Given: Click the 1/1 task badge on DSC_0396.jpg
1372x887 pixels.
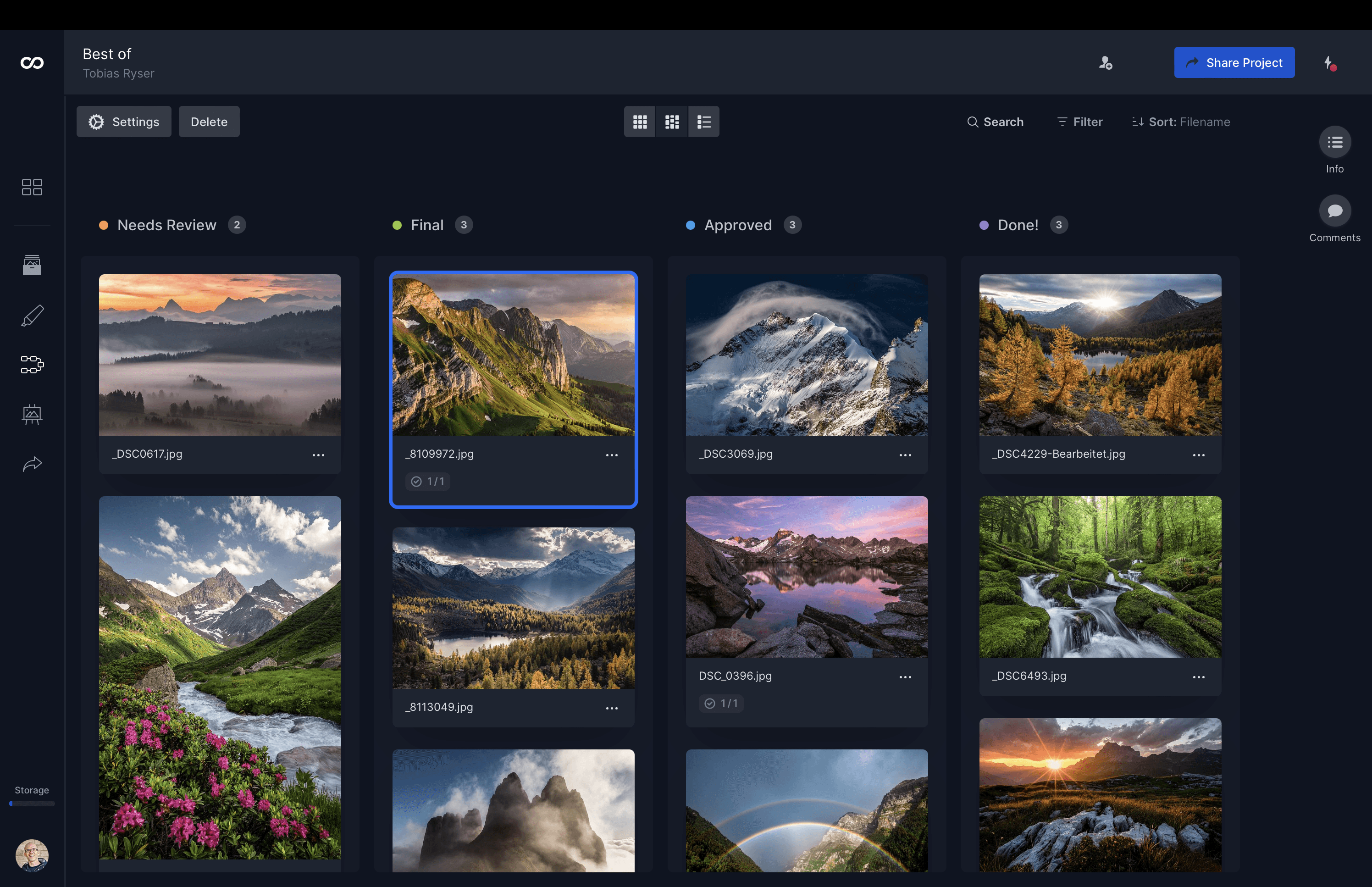Looking at the screenshot, I should pos(721,704).
